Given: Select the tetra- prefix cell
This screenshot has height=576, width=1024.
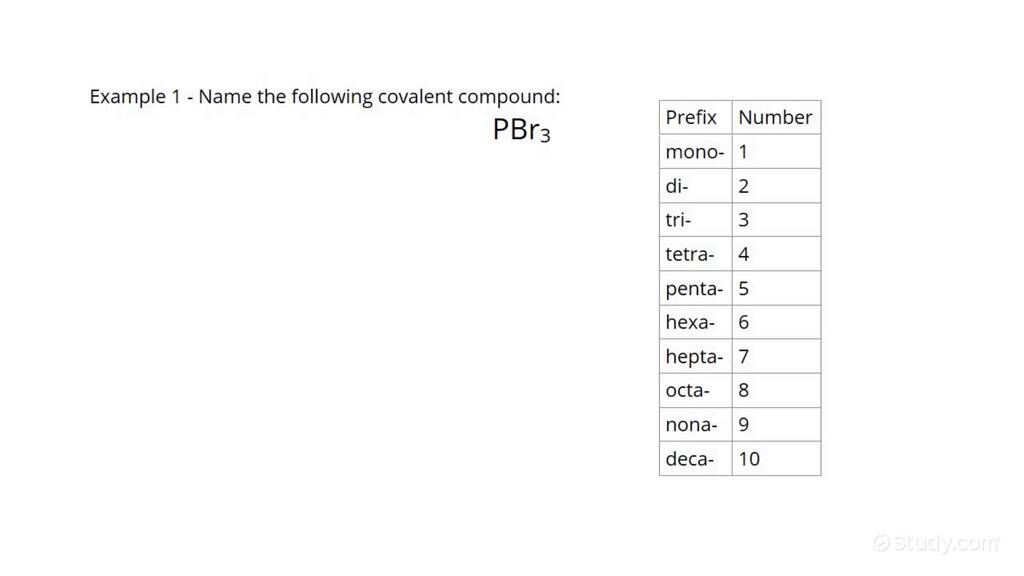Looking at the screenshot, I should click(696, 253).
